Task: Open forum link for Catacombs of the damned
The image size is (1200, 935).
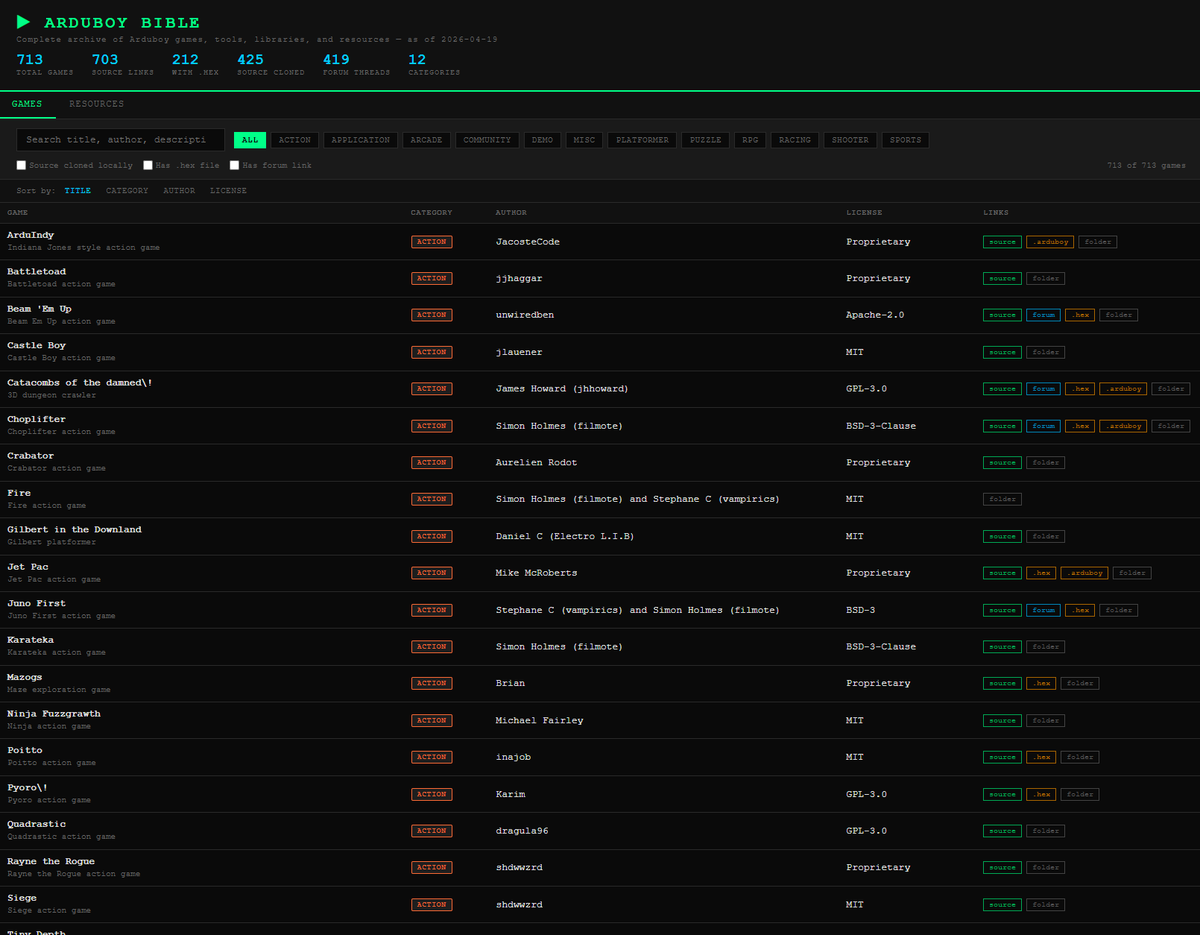Action: tap(1043, 389)
